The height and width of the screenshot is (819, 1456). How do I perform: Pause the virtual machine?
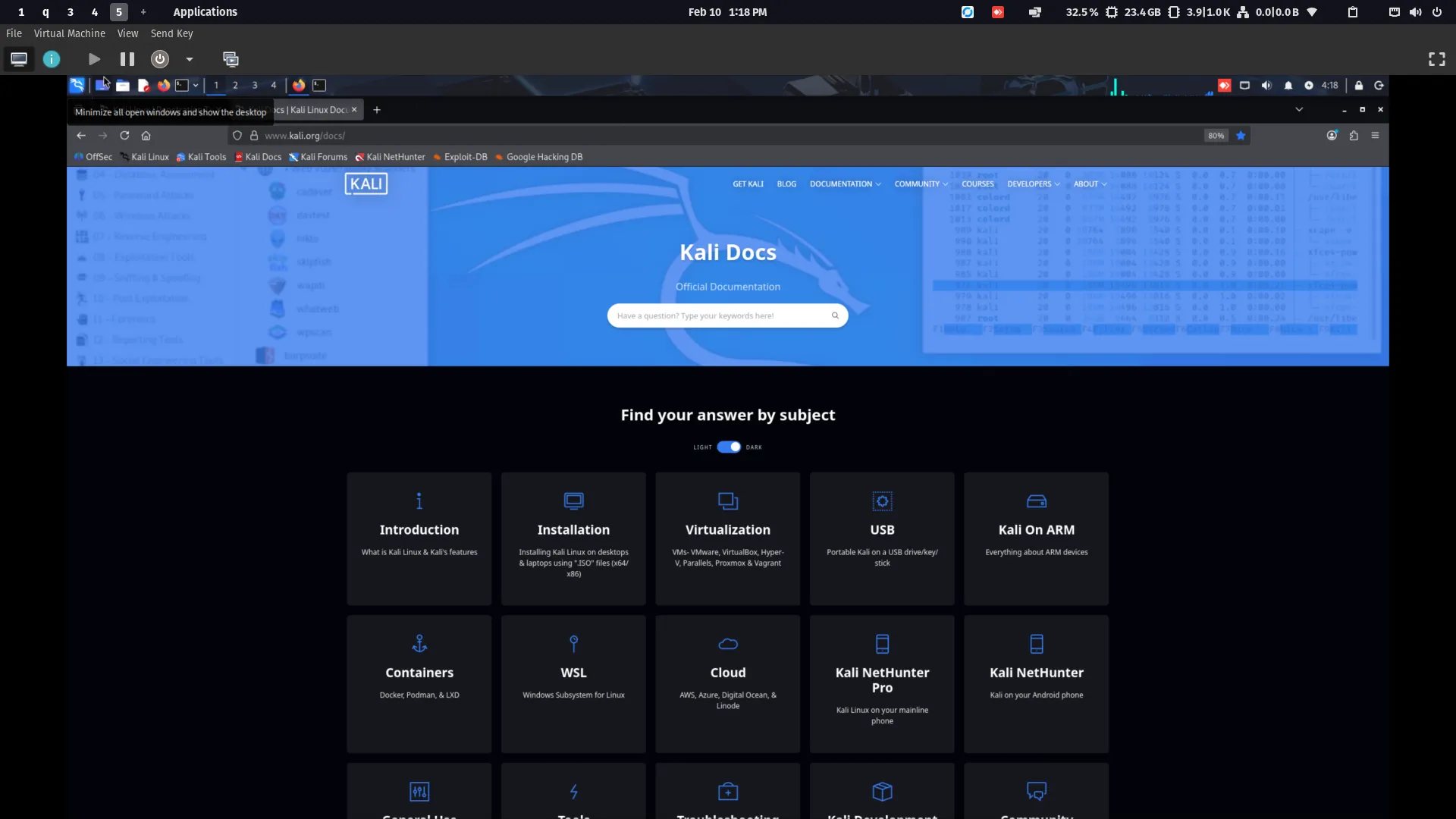[127, 59]
